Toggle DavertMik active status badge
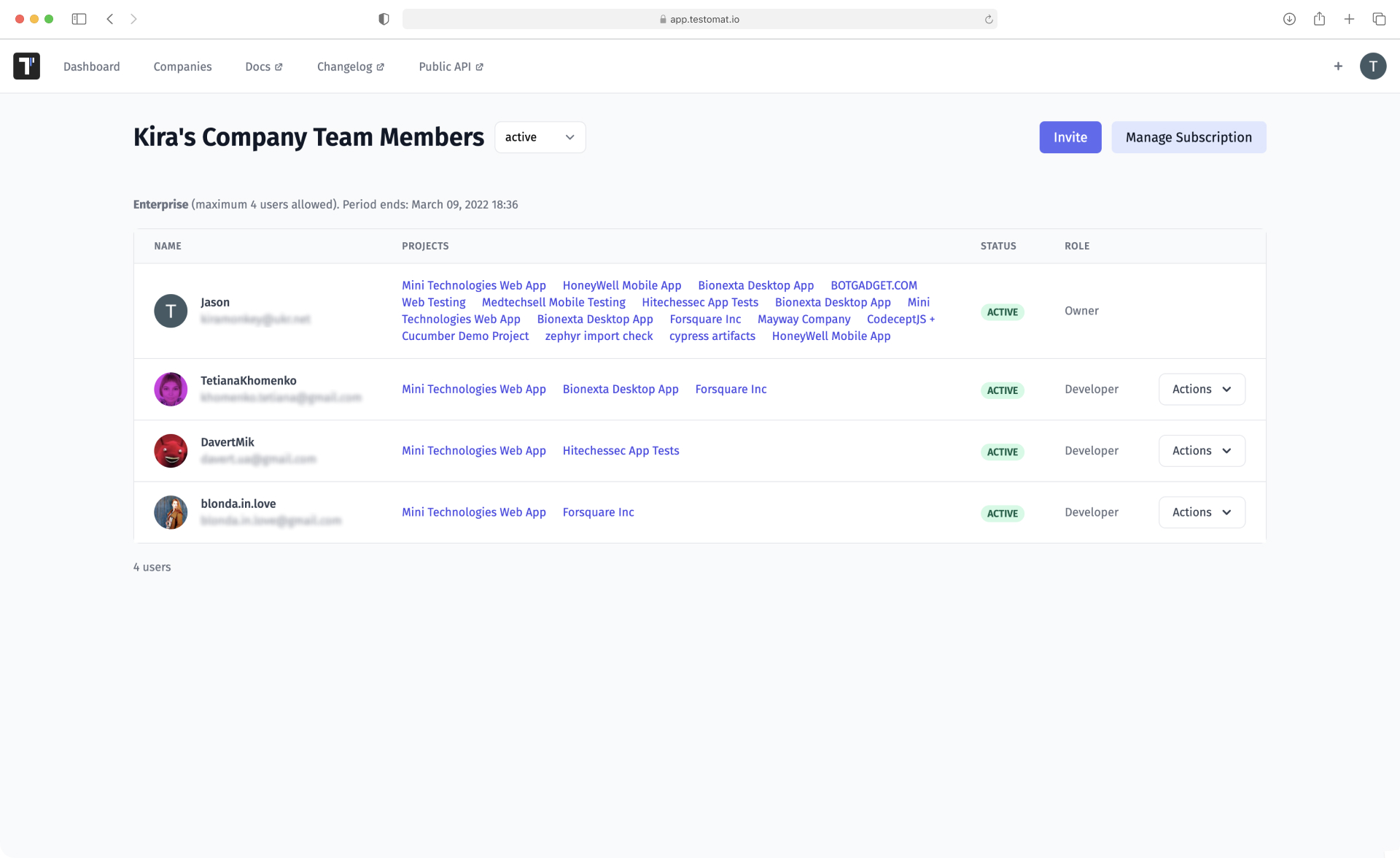1400x858 pixels. click(x=1002, y=451)
